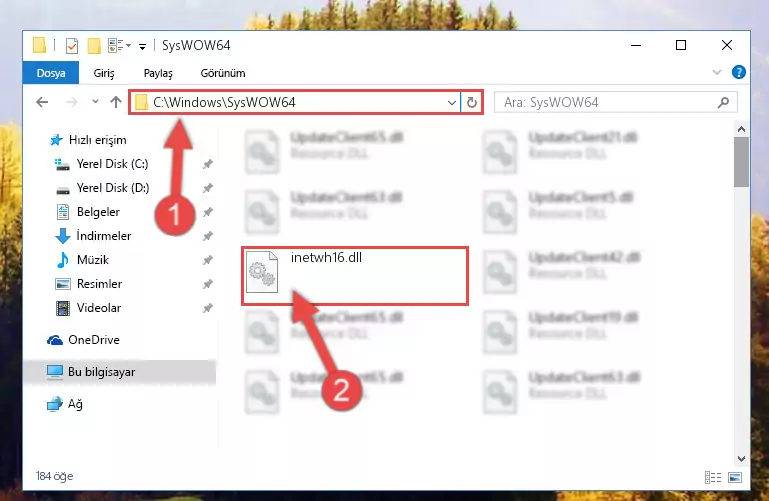
Task: Close the SysWOW64 window
Action: pyautogui.click(x=727, y=46)
